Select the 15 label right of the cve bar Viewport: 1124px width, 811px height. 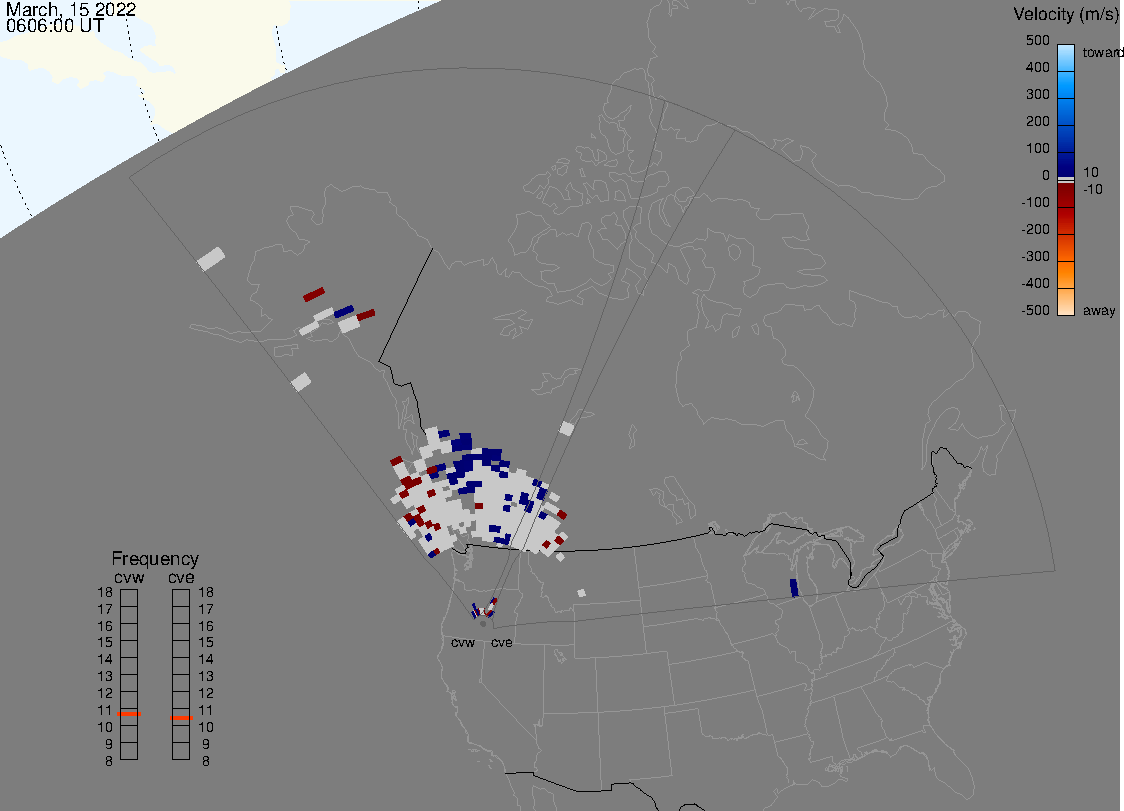tap(206, 642)
